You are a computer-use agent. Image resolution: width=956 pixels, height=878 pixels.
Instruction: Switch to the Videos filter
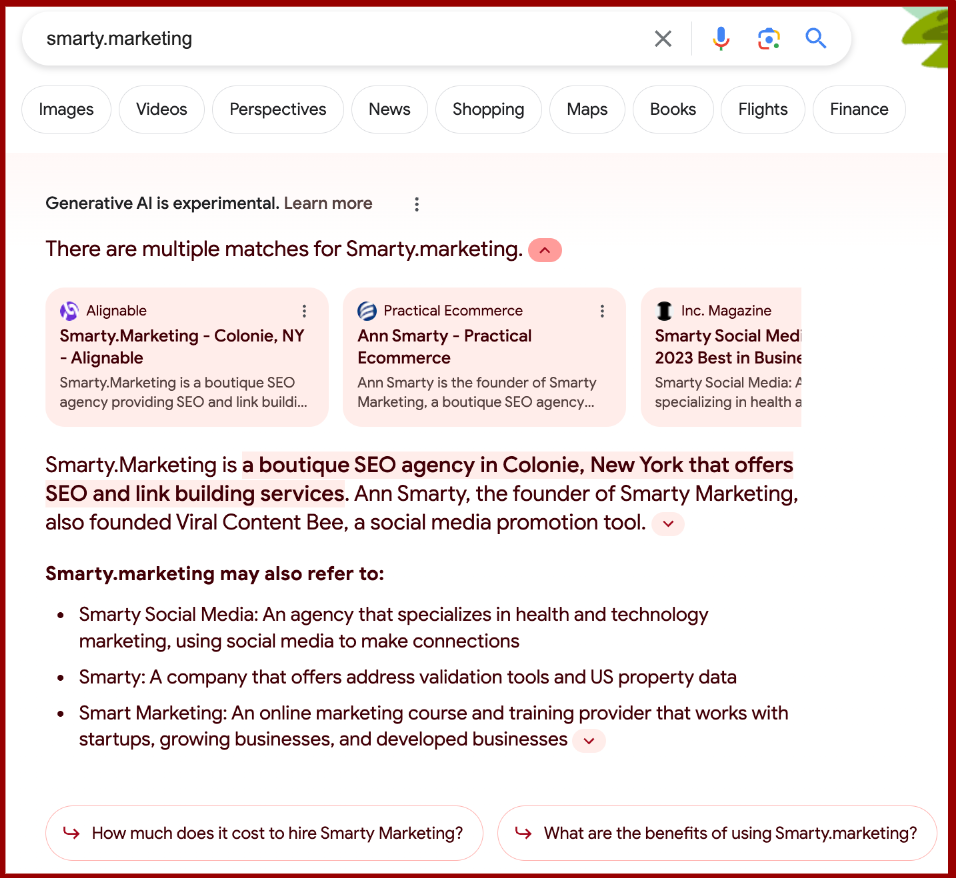tap(162, 109)
